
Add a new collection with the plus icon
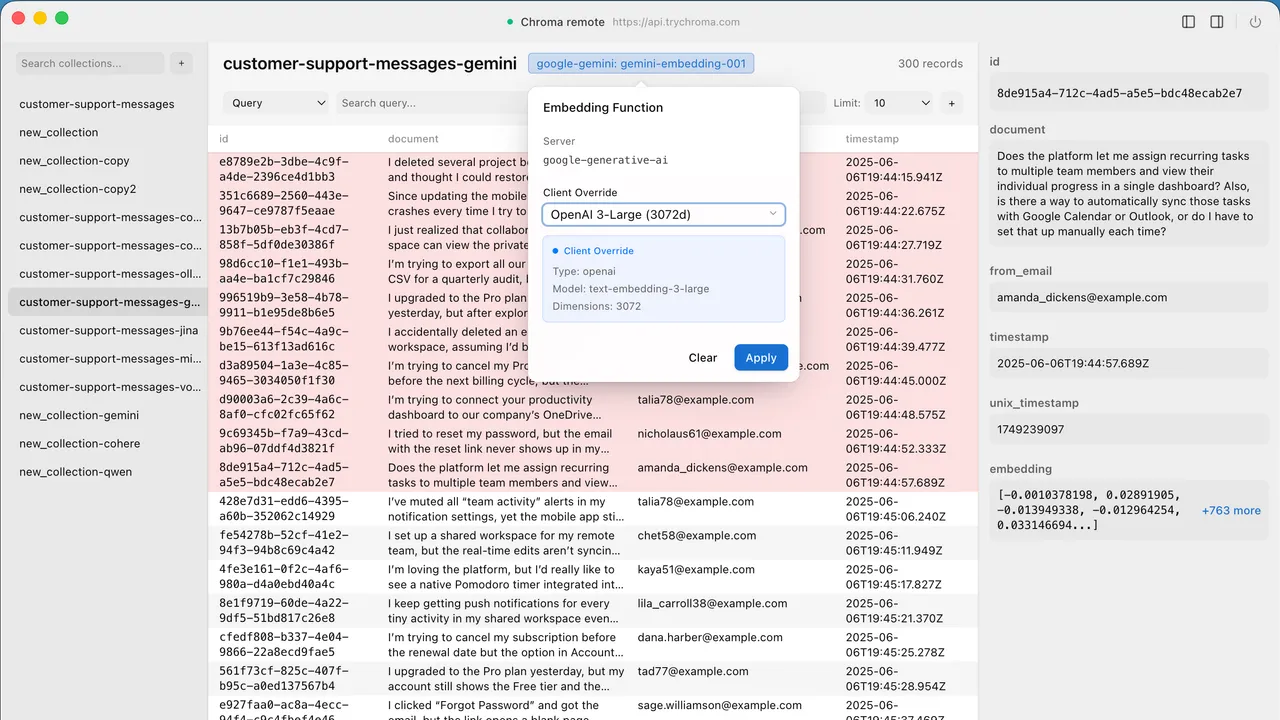[x=181, y=63]
